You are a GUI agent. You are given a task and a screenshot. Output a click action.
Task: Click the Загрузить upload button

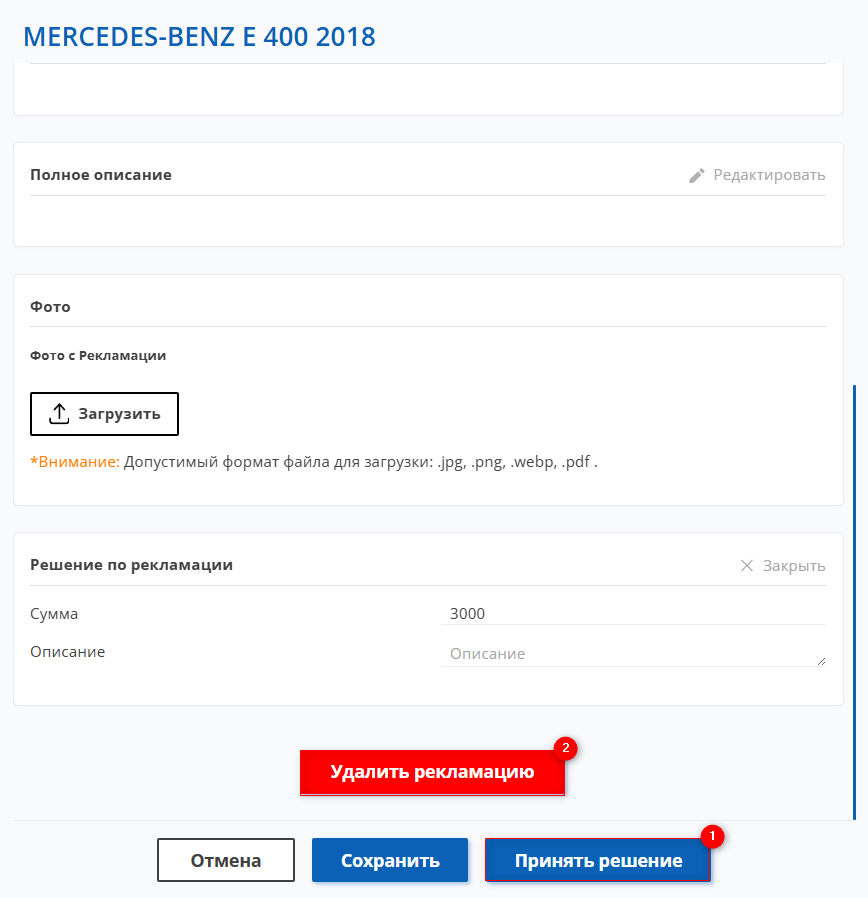point(104,414)
